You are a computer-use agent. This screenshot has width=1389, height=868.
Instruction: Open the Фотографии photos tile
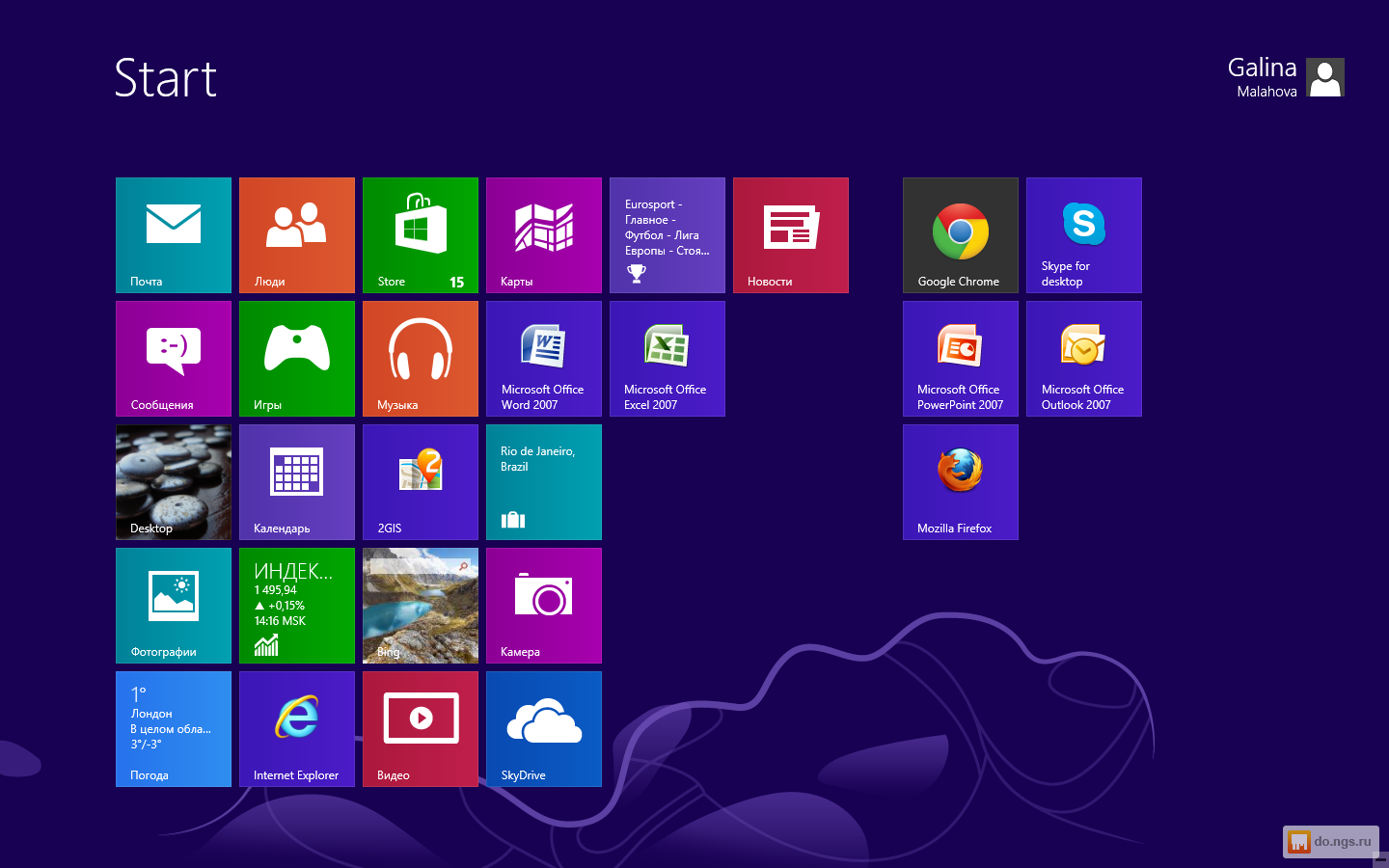coord(174,606)
